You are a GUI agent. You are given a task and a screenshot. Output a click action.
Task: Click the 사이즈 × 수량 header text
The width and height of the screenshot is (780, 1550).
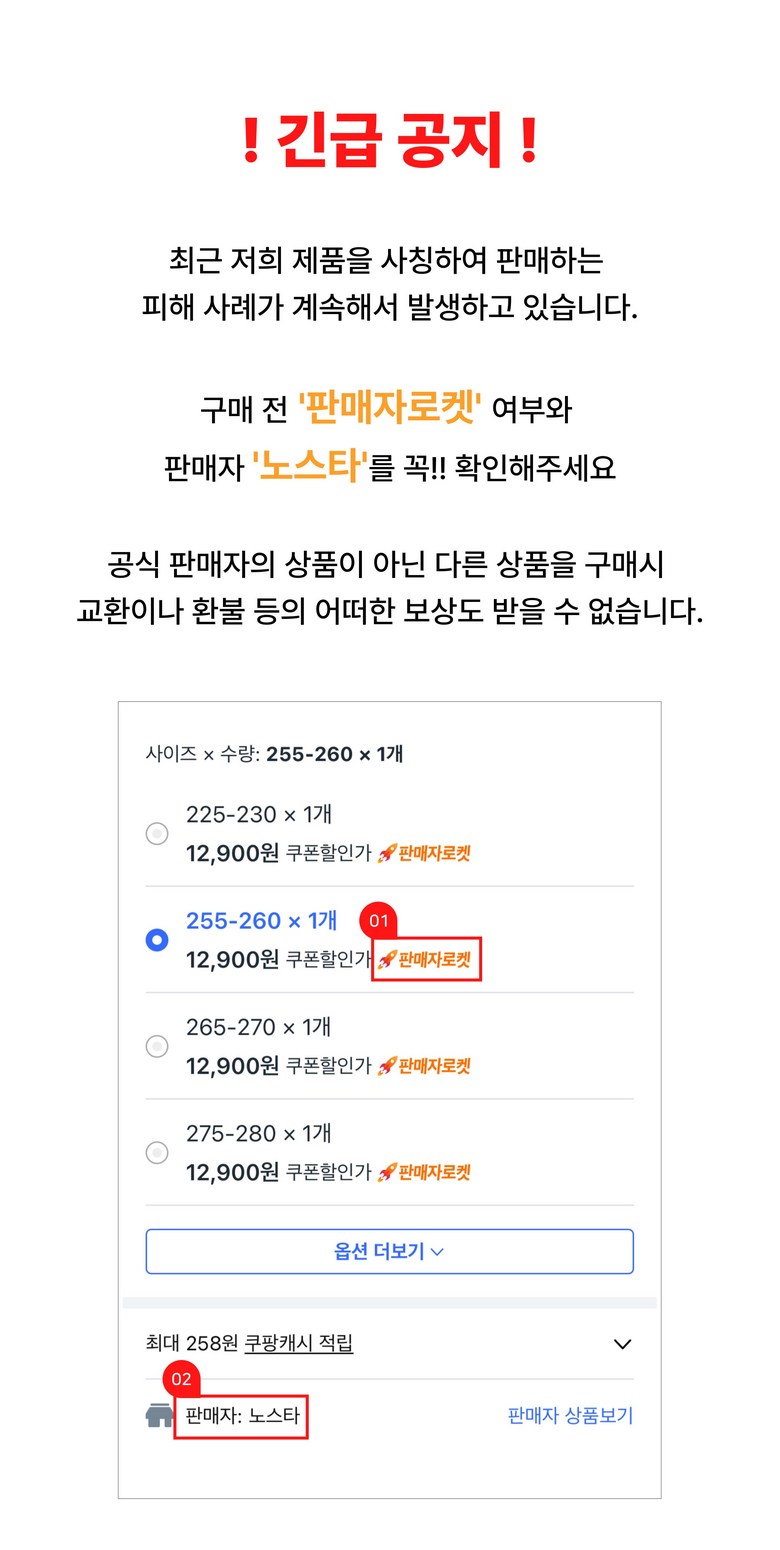(x=274, y=754)
